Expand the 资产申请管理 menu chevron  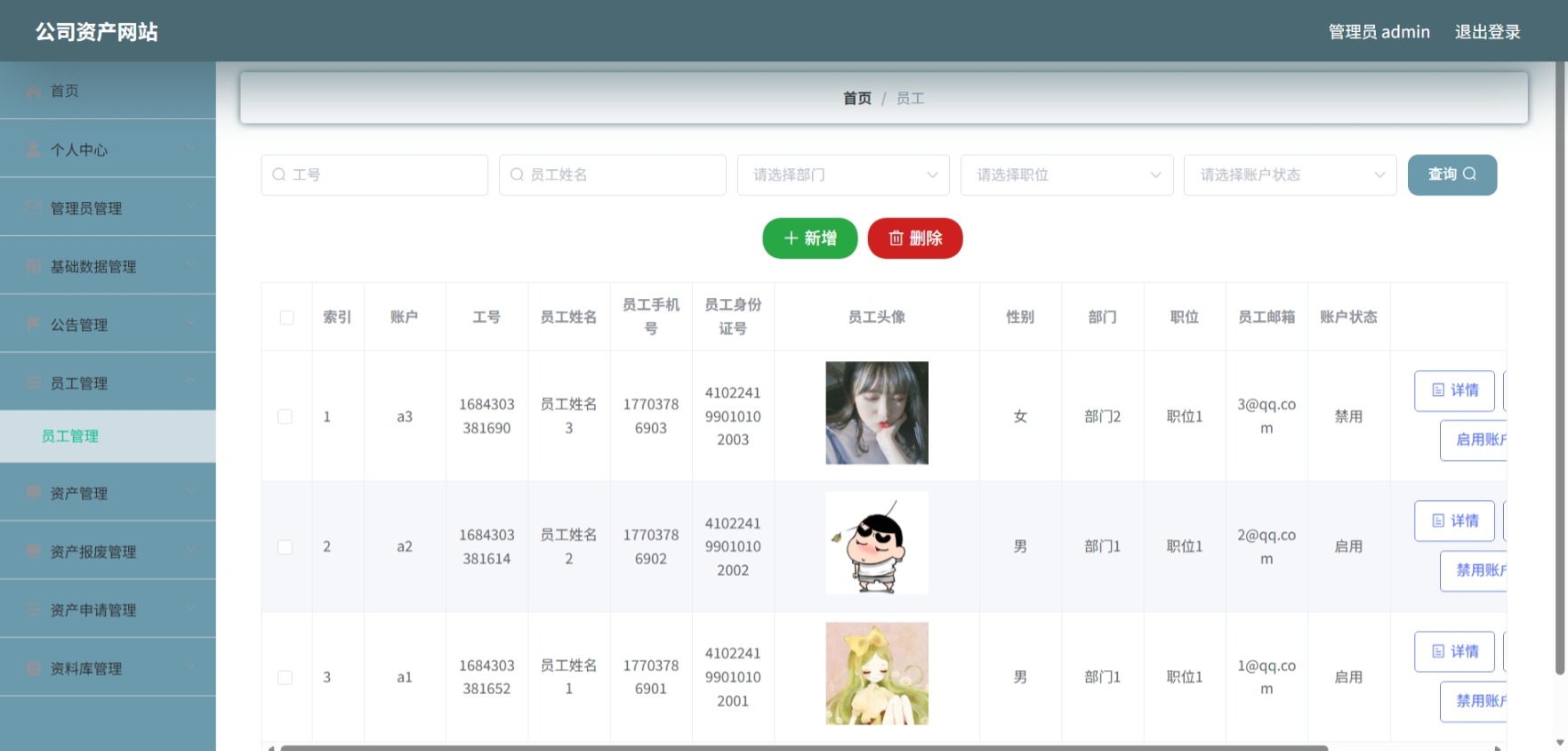point(191,609)
